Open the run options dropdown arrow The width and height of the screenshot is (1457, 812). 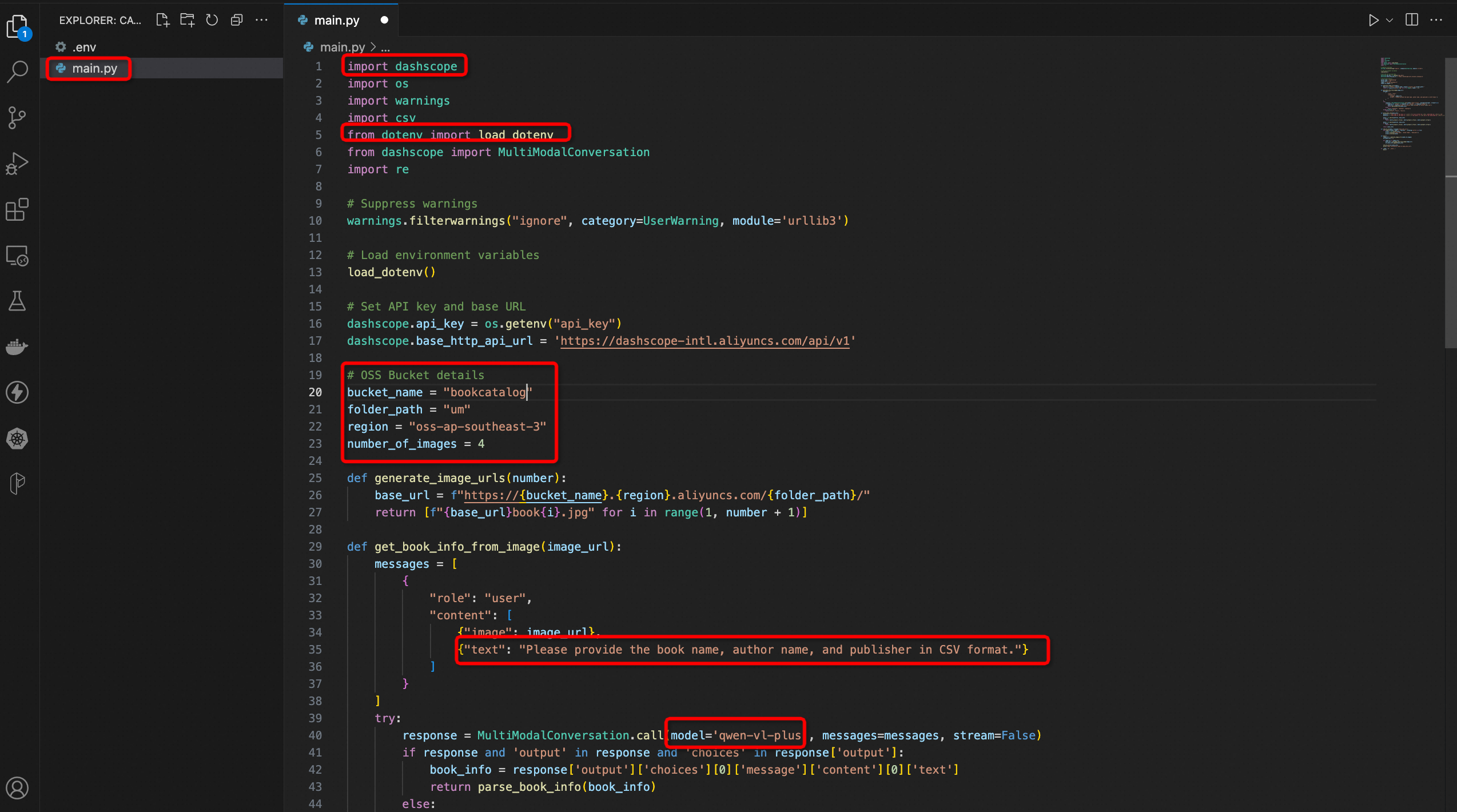(x=1390, y=20)
